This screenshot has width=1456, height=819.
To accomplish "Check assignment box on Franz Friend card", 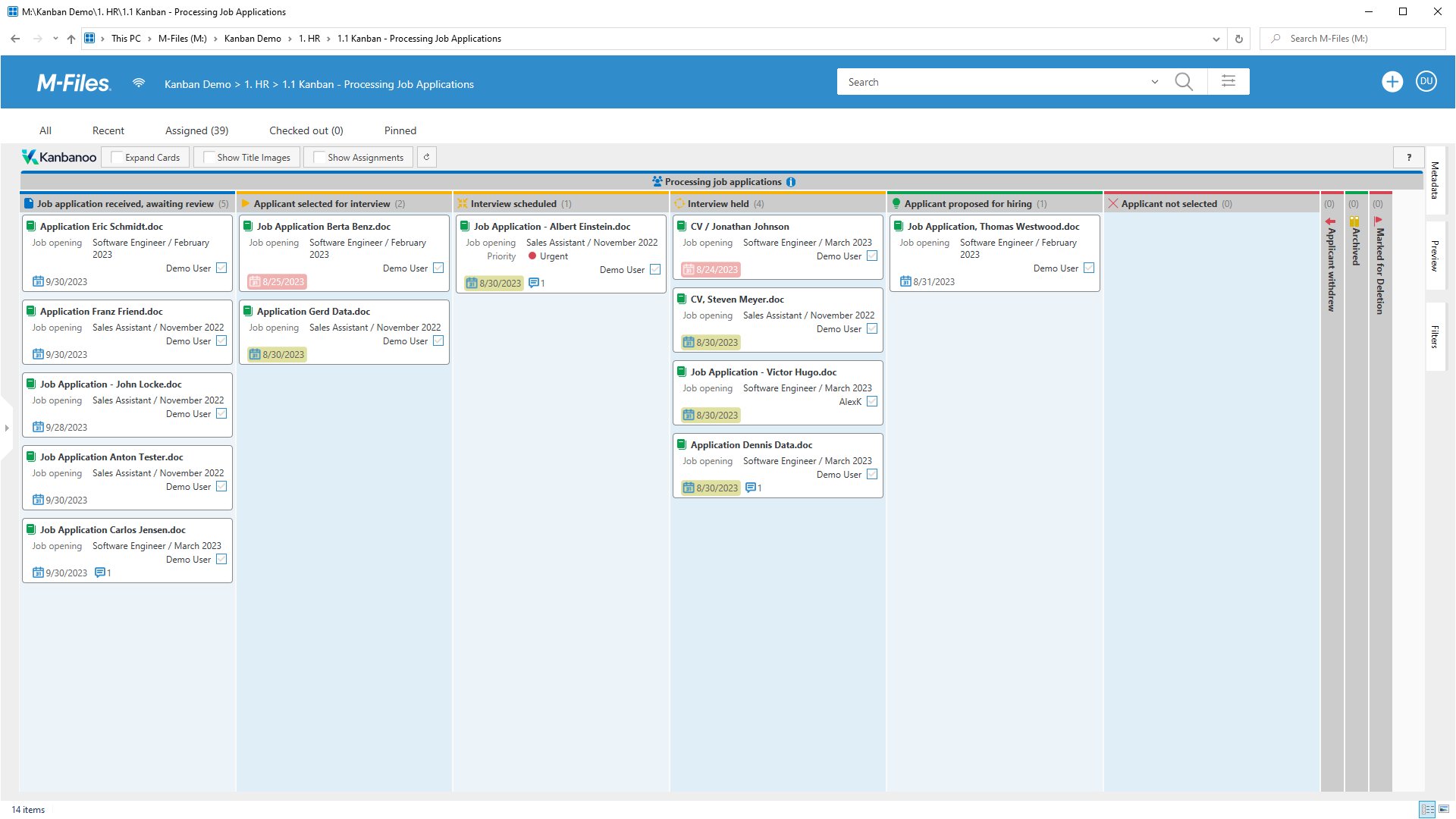I will [x=221, y=340].
